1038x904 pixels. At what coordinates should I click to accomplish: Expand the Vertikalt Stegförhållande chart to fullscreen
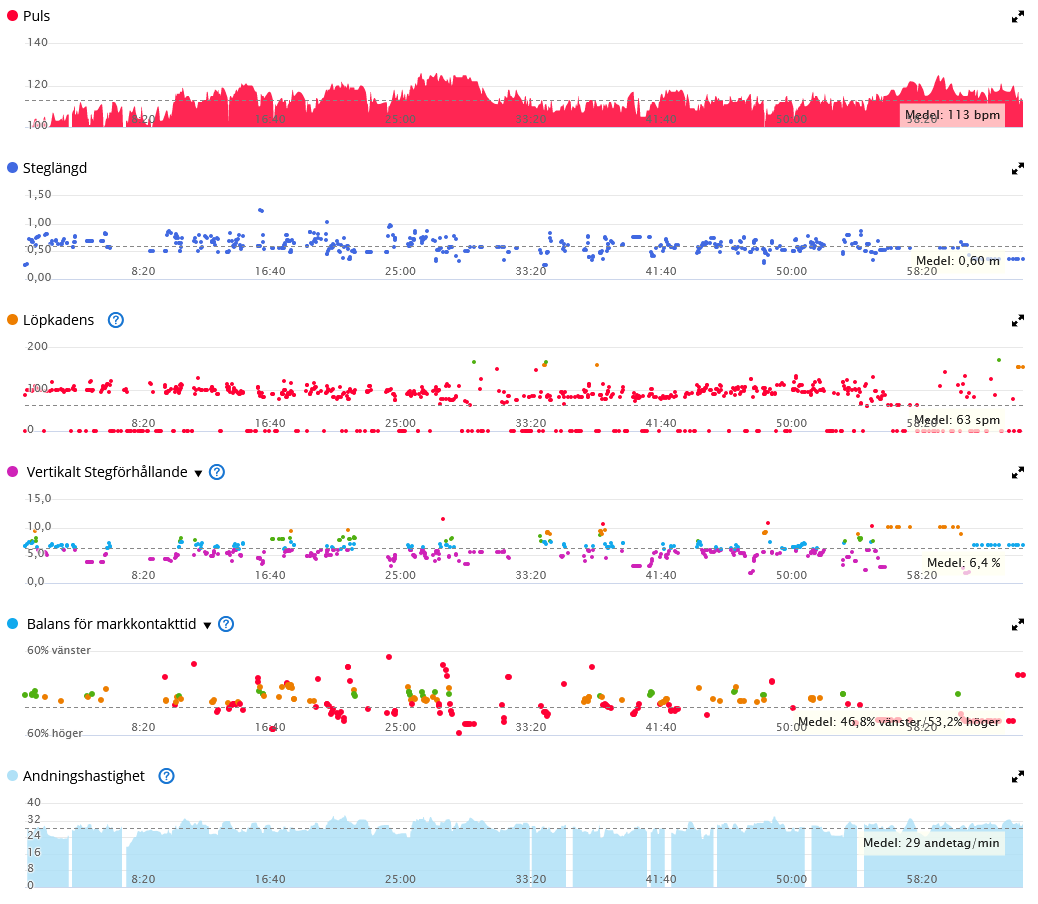click(x=1017, y=473)
